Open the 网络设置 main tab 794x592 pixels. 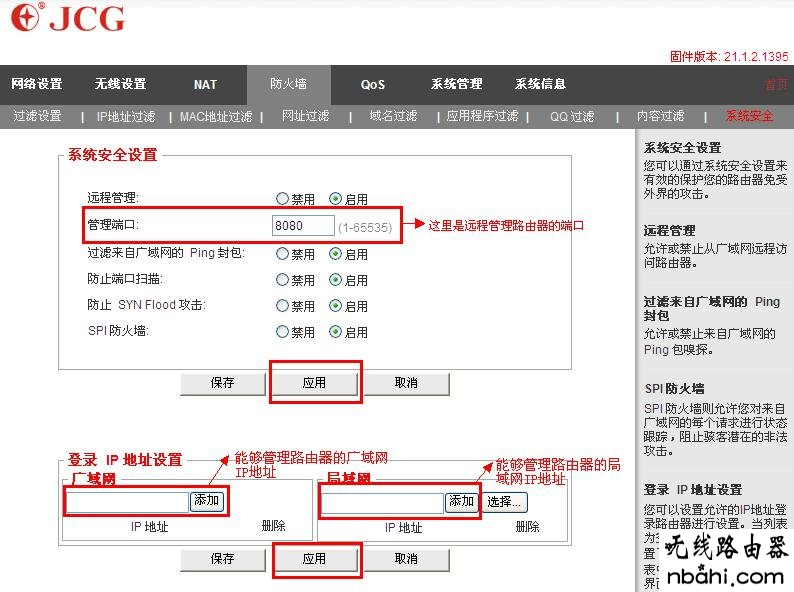click(x=37, y=84)
